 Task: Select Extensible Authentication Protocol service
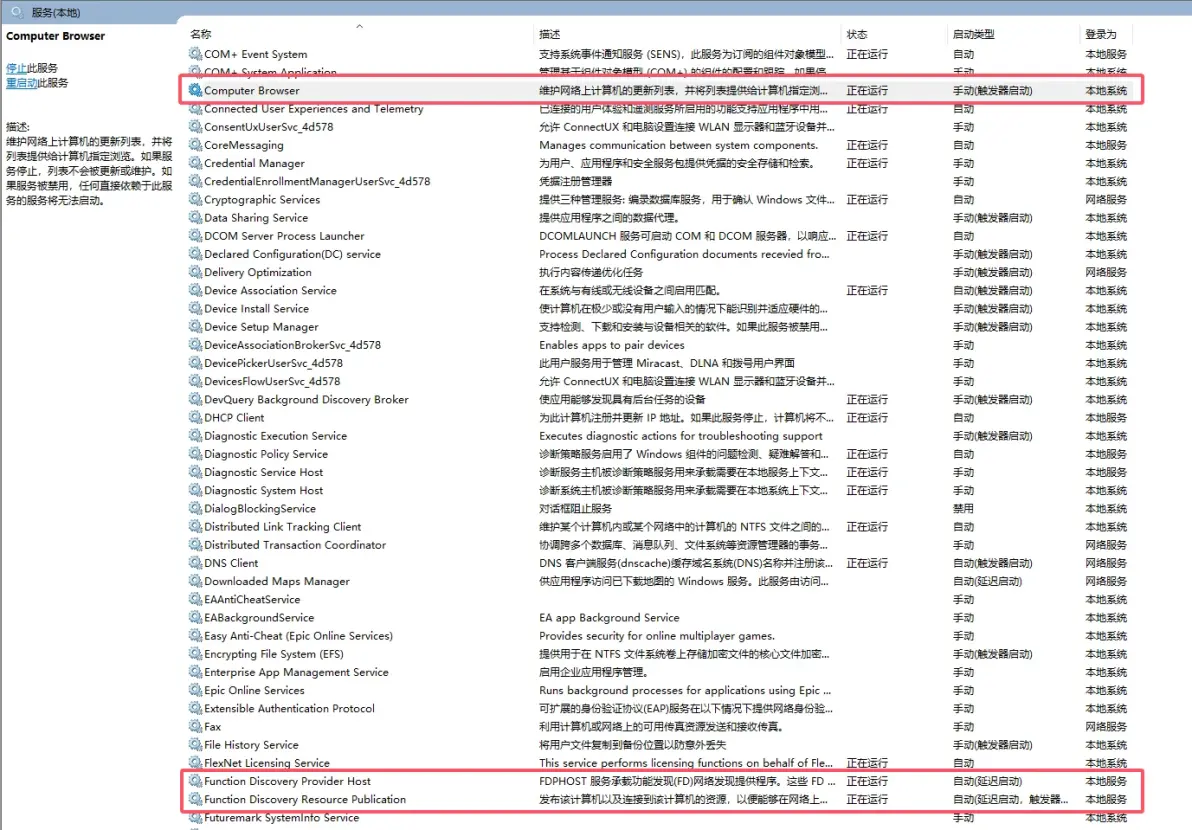[x=659, y=708]
